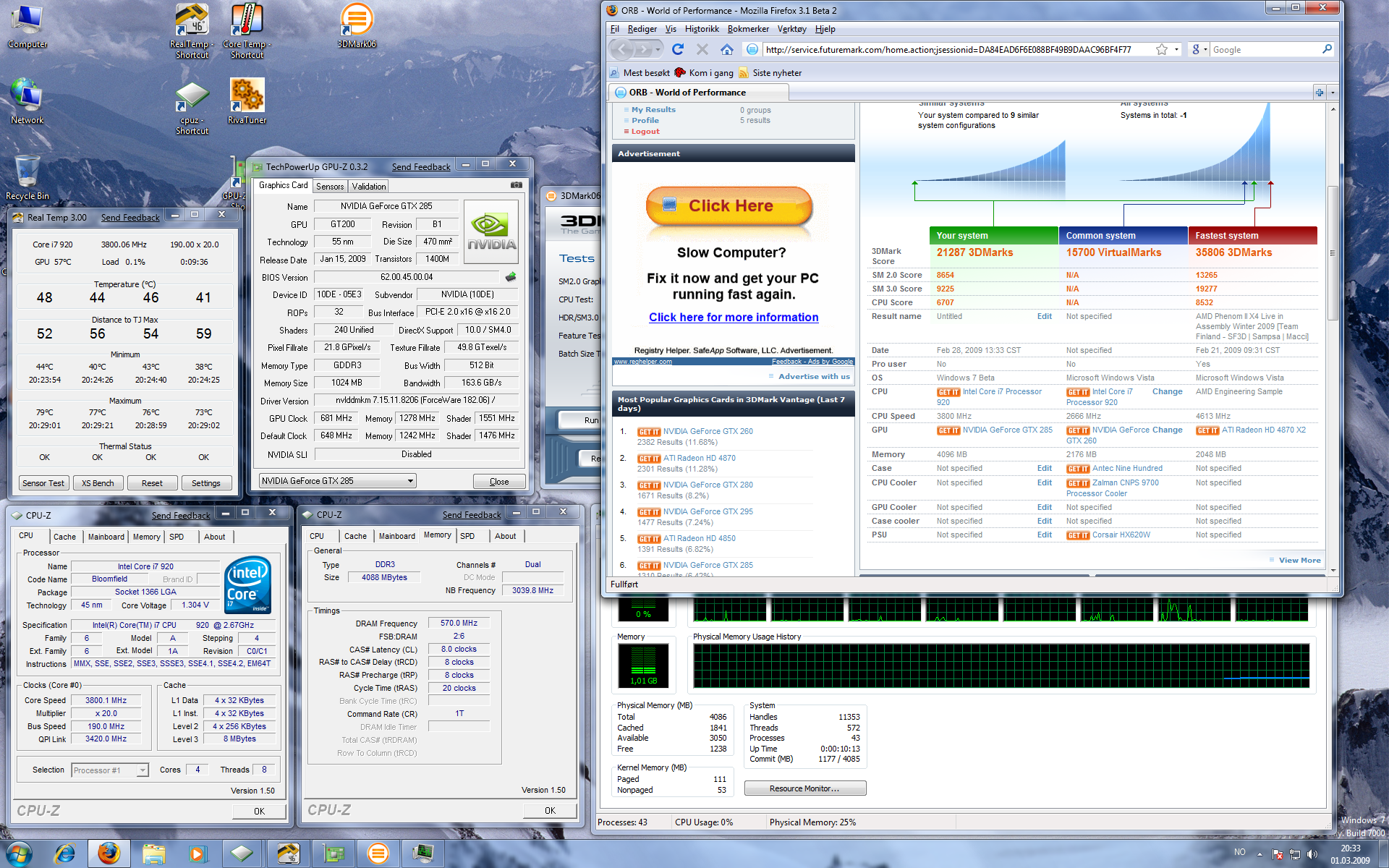Open Real Temp Settings button
Viewport: 1389px width, 868px height.
point(206,482)
